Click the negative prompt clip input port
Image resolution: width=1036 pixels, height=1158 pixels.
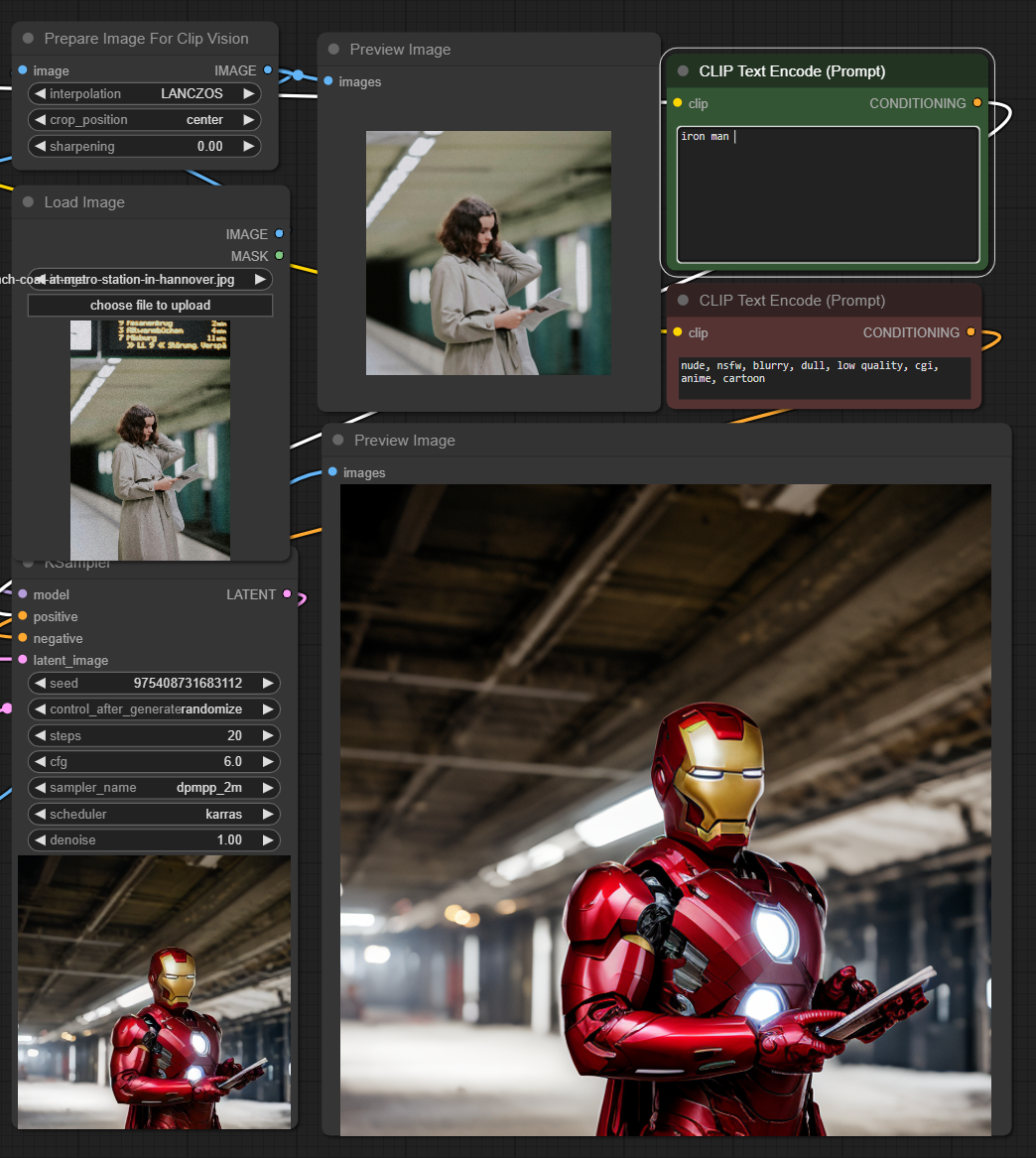(678, 332)
